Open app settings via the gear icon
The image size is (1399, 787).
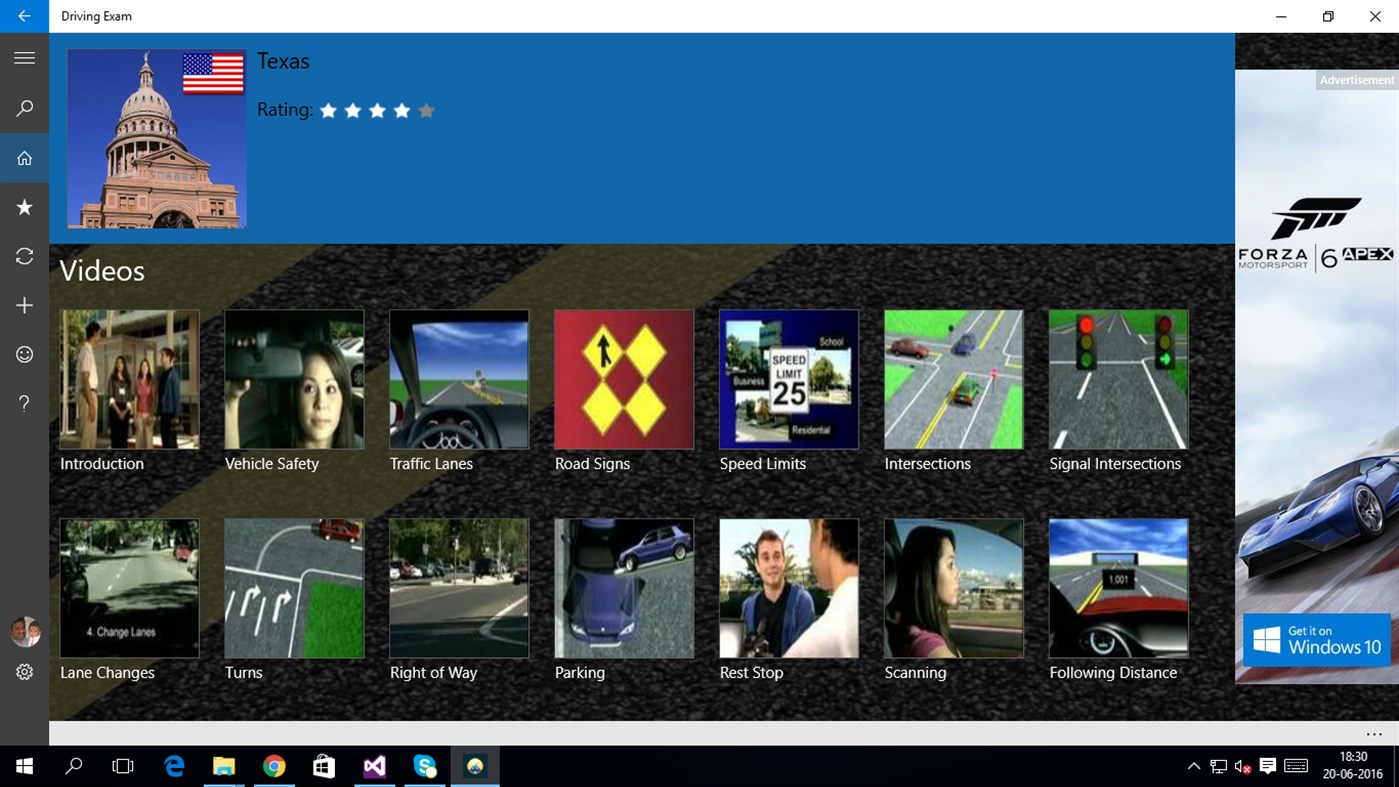coord(24,672)
